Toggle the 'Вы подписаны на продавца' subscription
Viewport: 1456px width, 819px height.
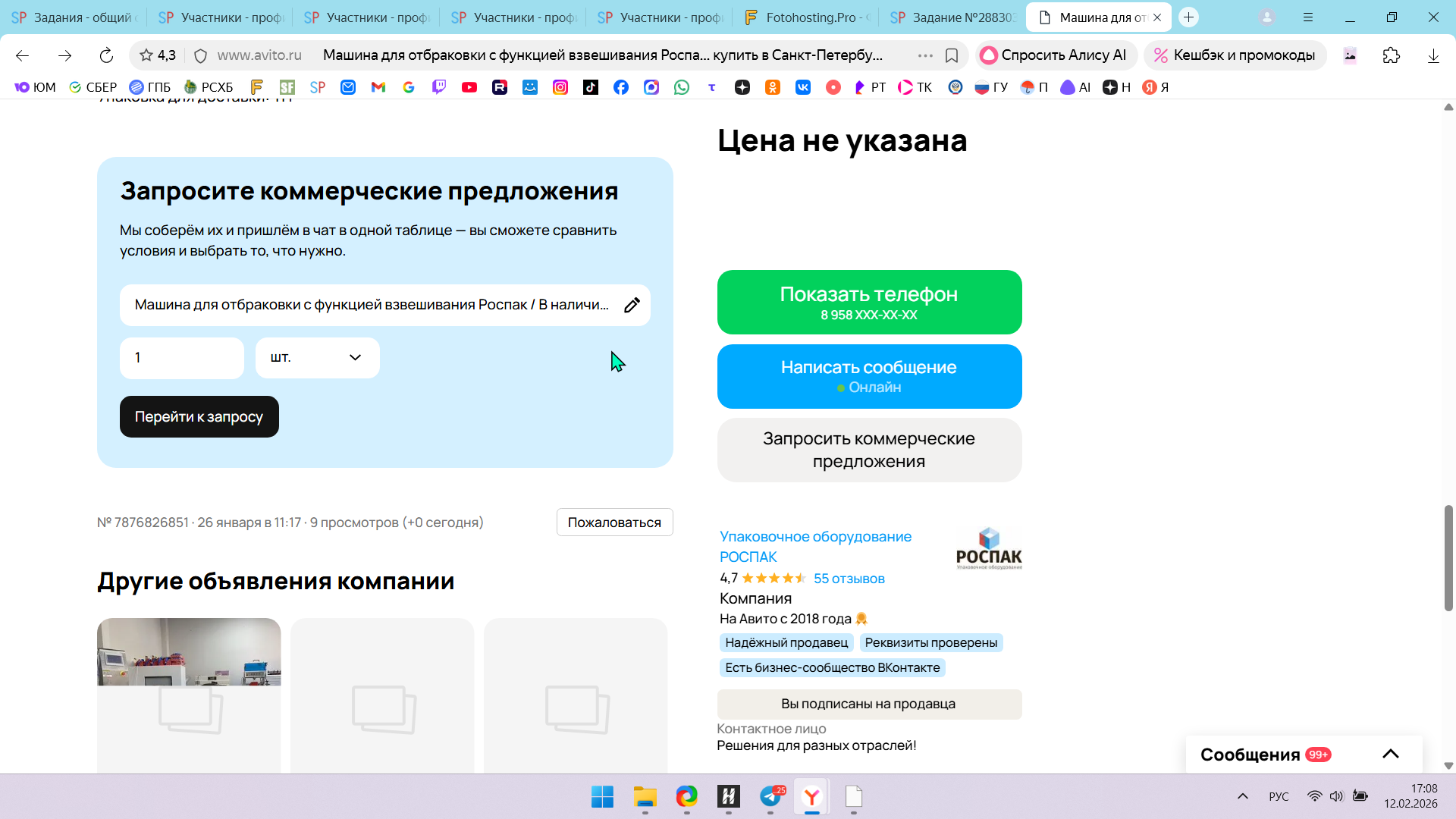869,704
